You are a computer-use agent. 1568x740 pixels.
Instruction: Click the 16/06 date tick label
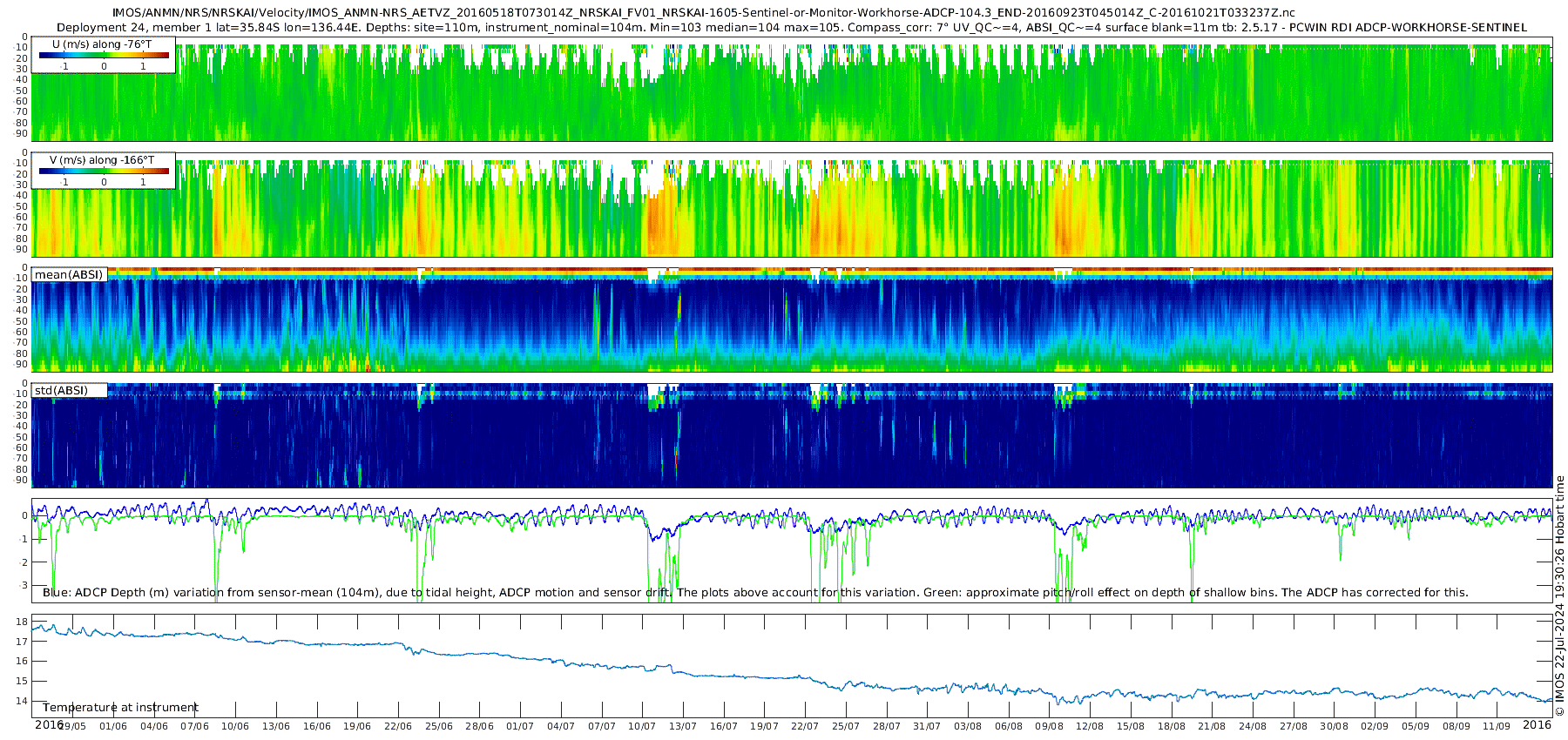tap(317, 726)
